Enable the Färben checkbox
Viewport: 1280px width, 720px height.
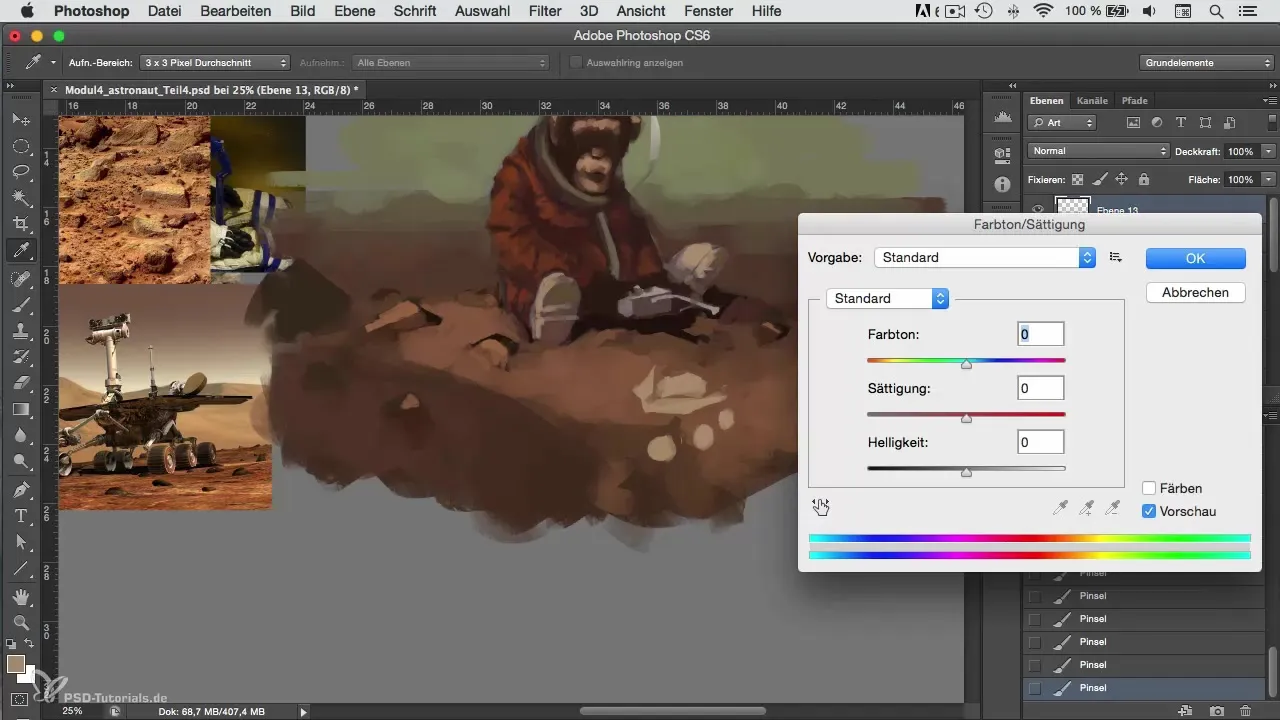point(1149,488)
